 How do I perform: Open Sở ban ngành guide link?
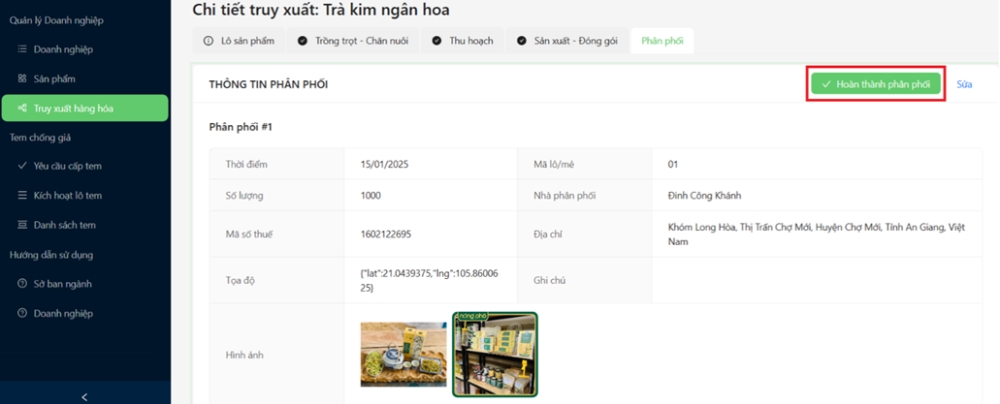[x=85, y=284]
